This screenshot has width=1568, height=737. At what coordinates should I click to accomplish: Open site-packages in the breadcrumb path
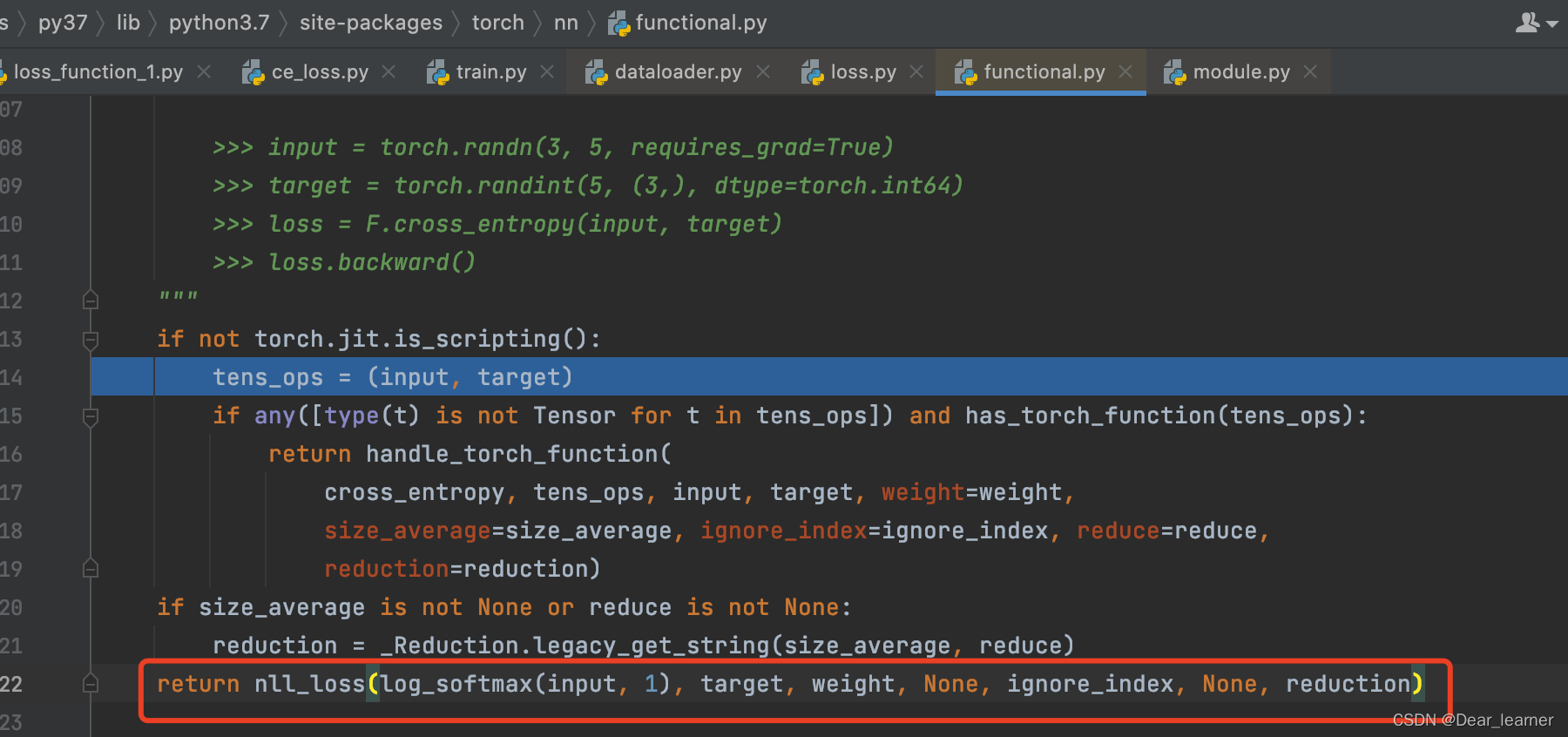pyautogui.click(x=371, y=23)
